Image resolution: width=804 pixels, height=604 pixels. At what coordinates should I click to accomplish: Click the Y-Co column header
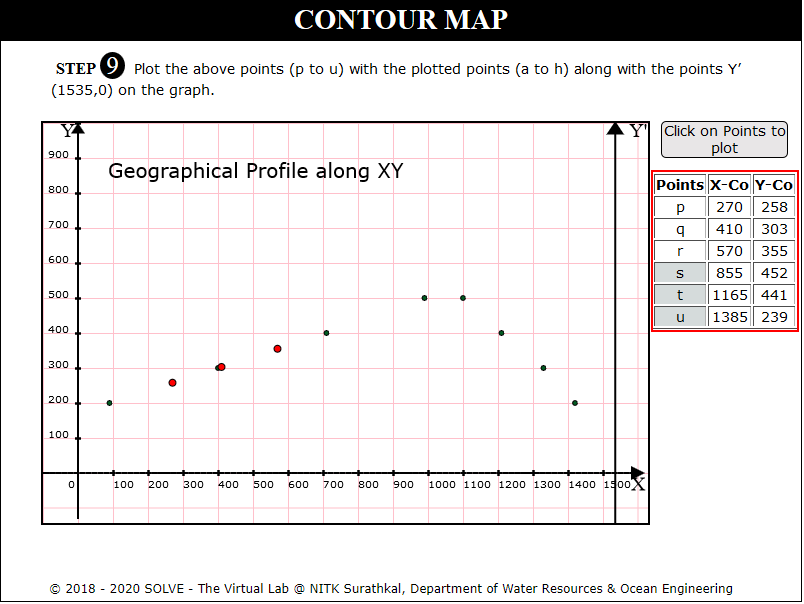click(774, 185)
